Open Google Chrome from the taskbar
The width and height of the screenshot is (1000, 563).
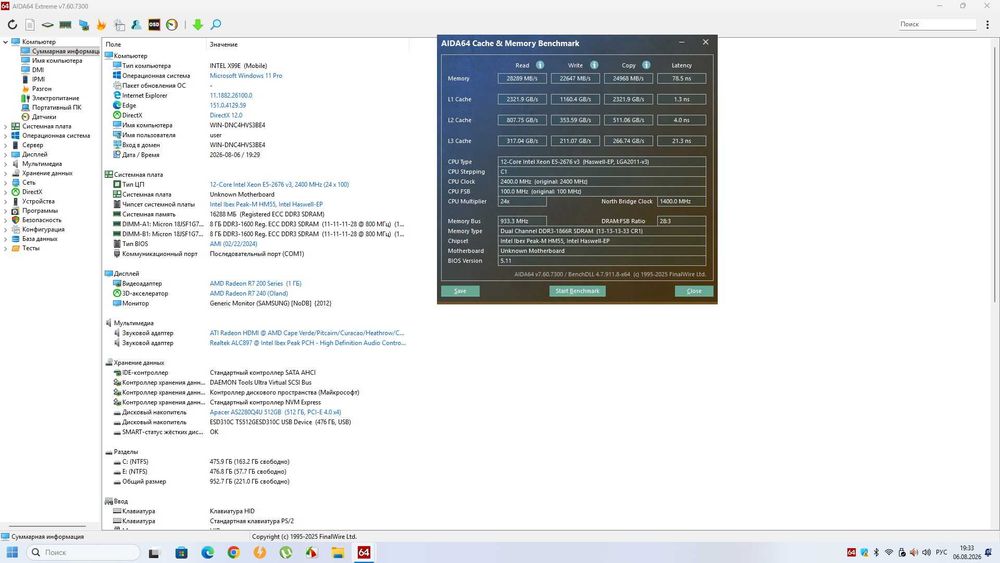pyautogui.click(x=233, y=553)
